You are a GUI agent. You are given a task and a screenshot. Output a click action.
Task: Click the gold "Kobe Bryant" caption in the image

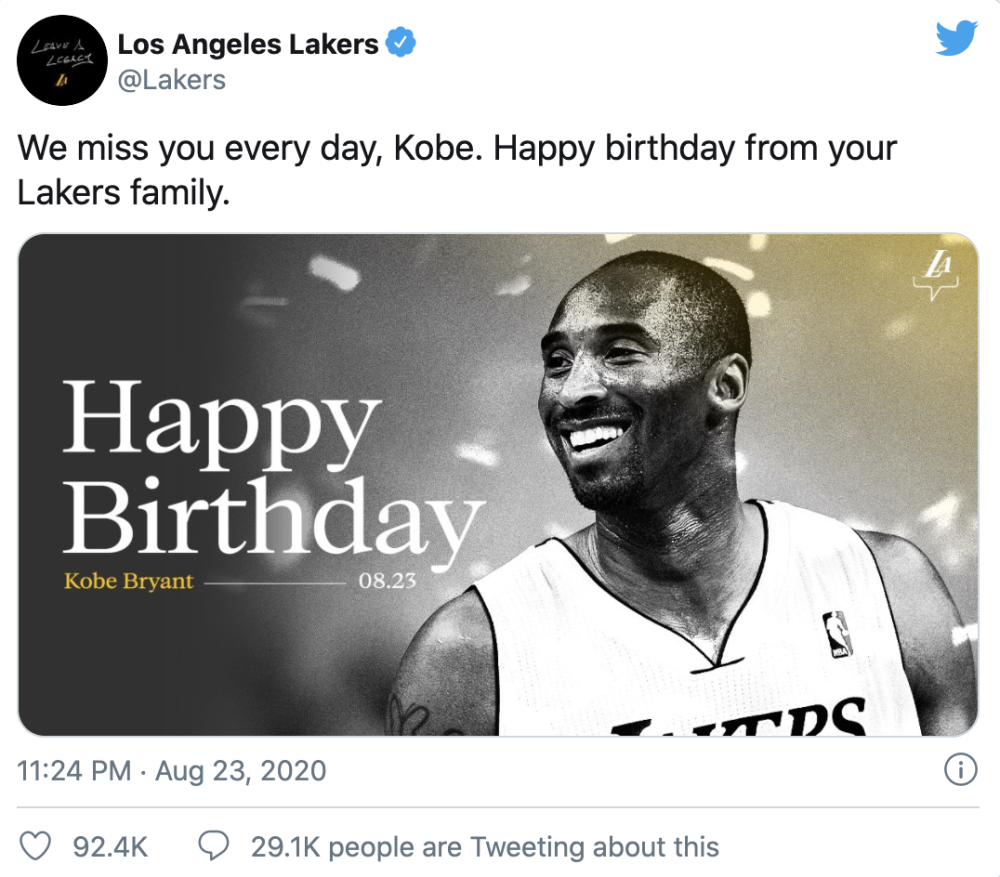128,581
